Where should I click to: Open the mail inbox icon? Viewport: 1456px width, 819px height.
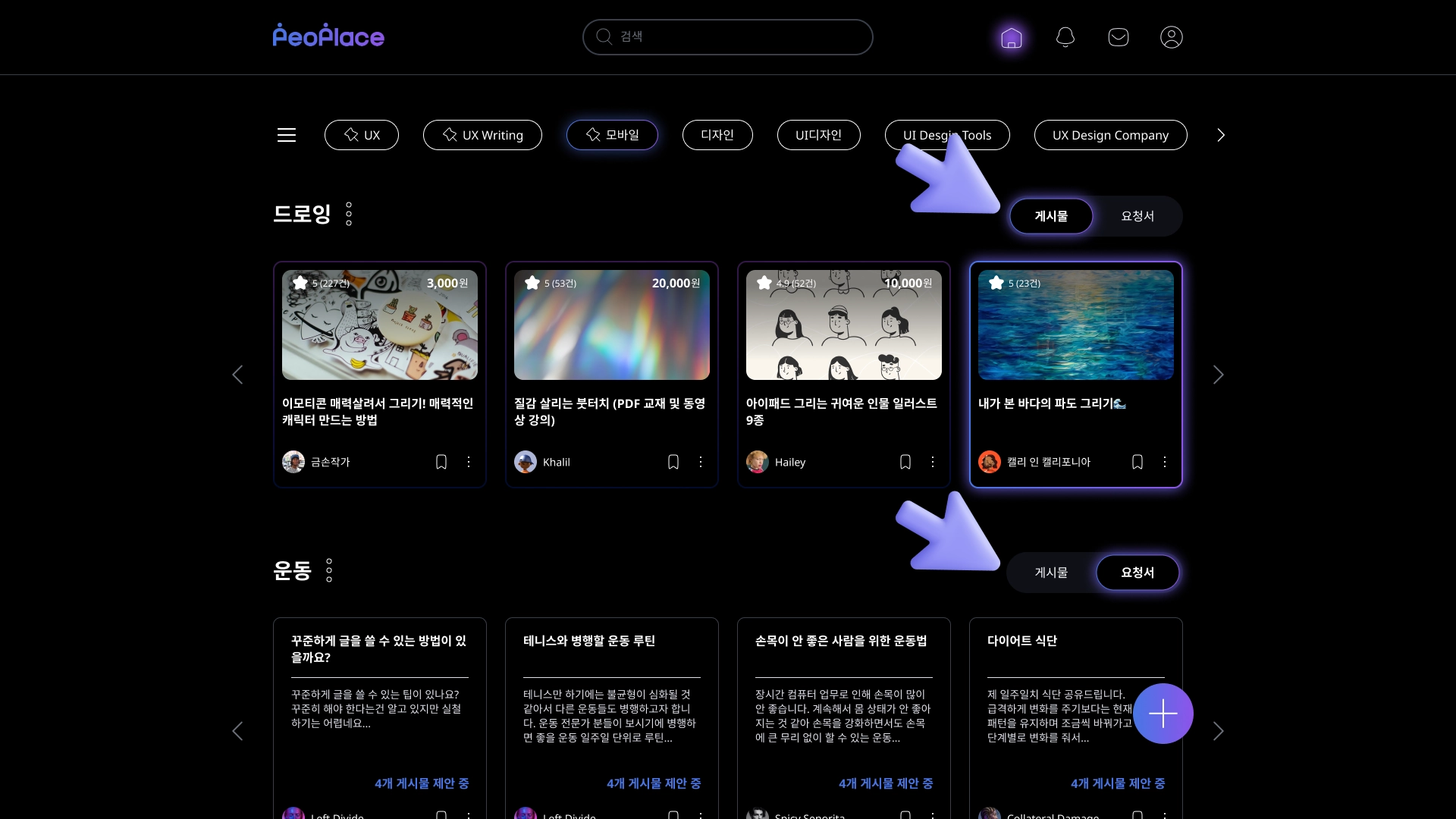click(1119, 37)
